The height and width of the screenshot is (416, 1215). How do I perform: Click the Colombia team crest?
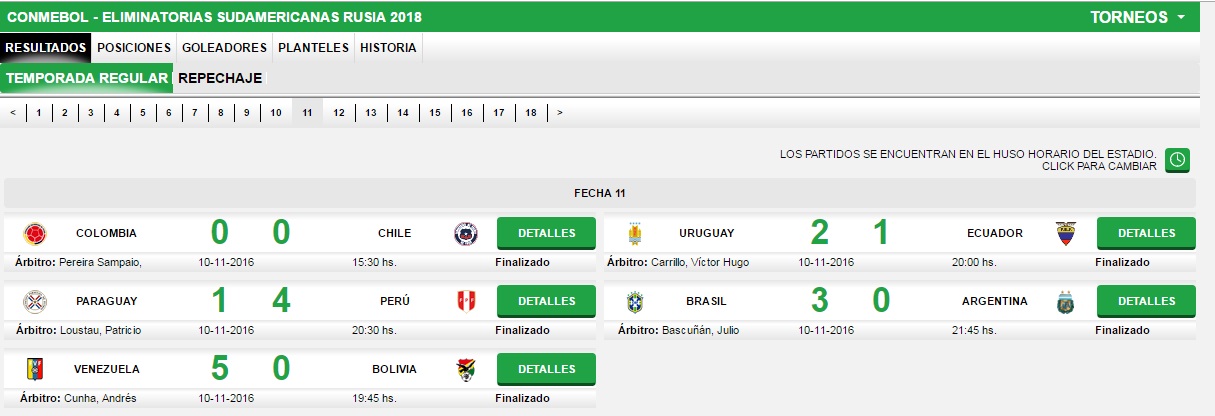(x=35, y=234)
